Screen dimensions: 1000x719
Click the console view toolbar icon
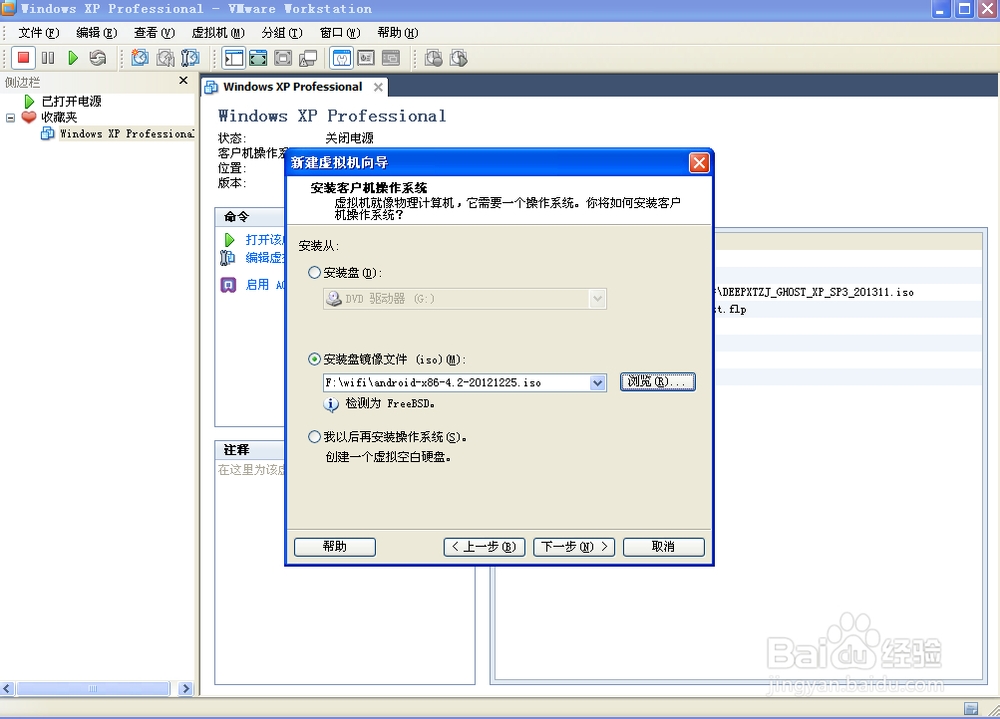[x=391, y=58]
